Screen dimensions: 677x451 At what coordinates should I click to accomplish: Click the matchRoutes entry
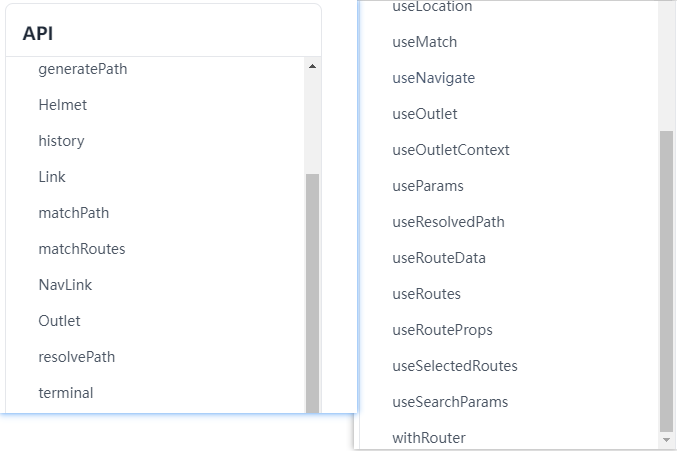click(82, 249)
